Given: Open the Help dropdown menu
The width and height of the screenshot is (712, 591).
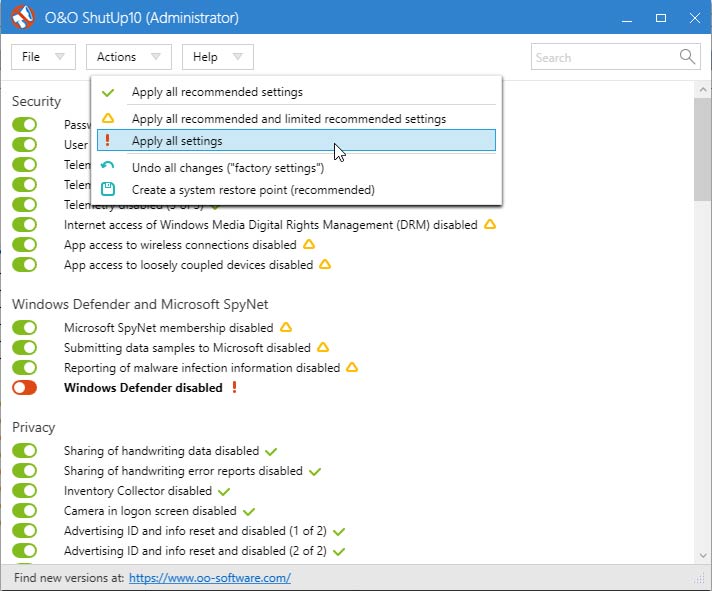Looking at the screenshot, I should [x=218, y=57].
